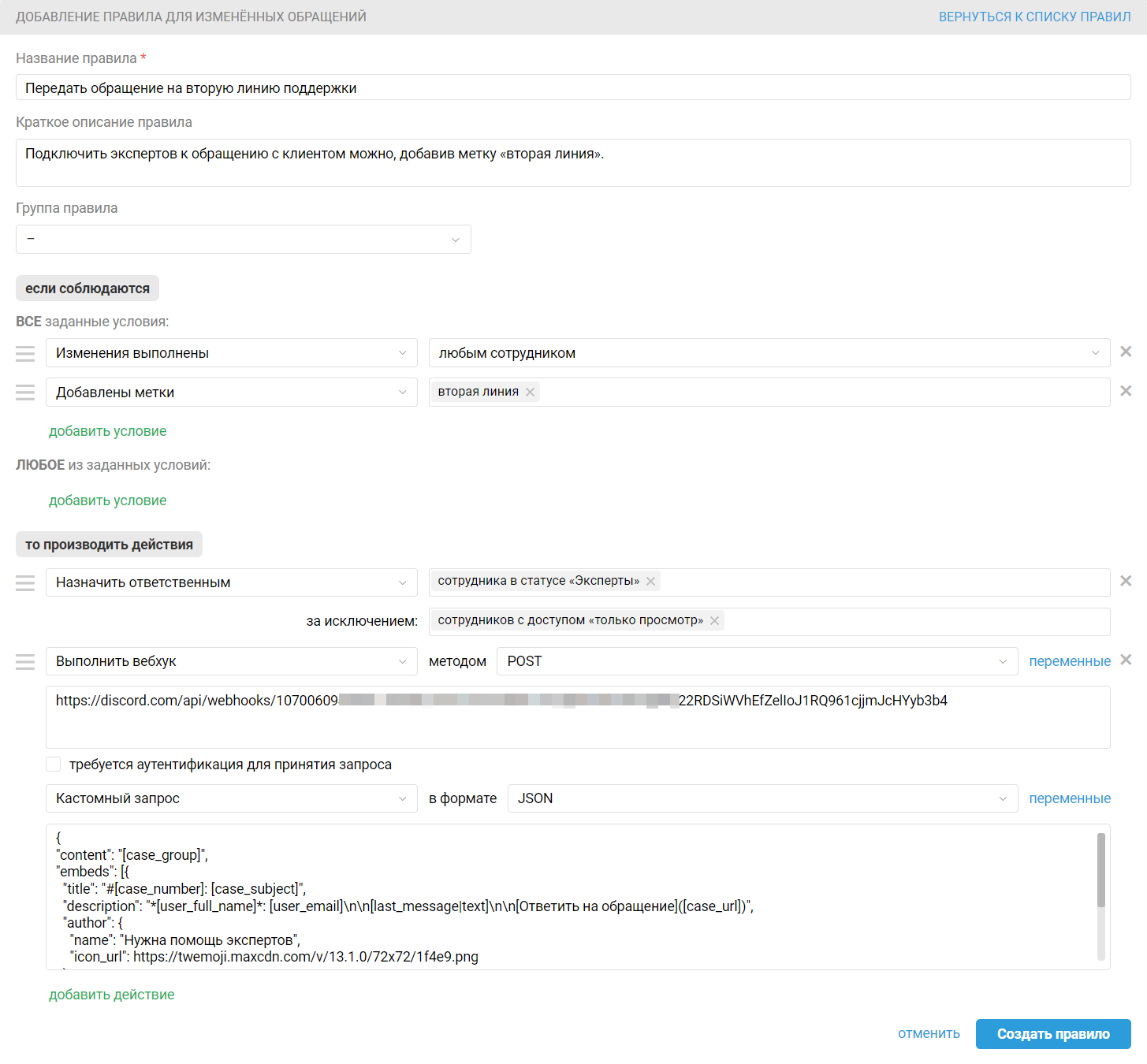Open 'переменные' link next to POST method
Viewport: 1147px width, 1064px height.
tap(1070, 661)
